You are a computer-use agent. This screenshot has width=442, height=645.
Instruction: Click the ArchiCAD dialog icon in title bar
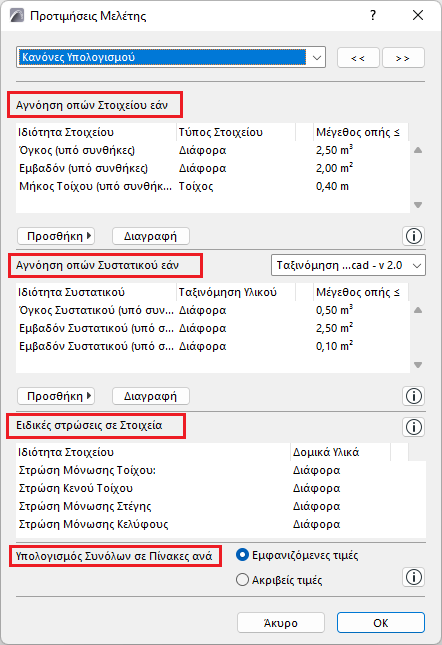[x=17, y=16]
